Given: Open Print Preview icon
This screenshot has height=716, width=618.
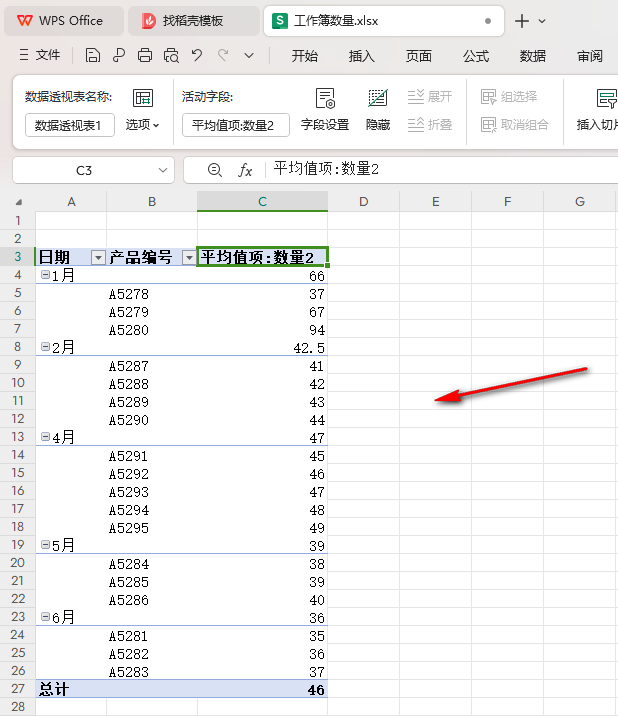Looking at the screenshot, I should point(171,55).
